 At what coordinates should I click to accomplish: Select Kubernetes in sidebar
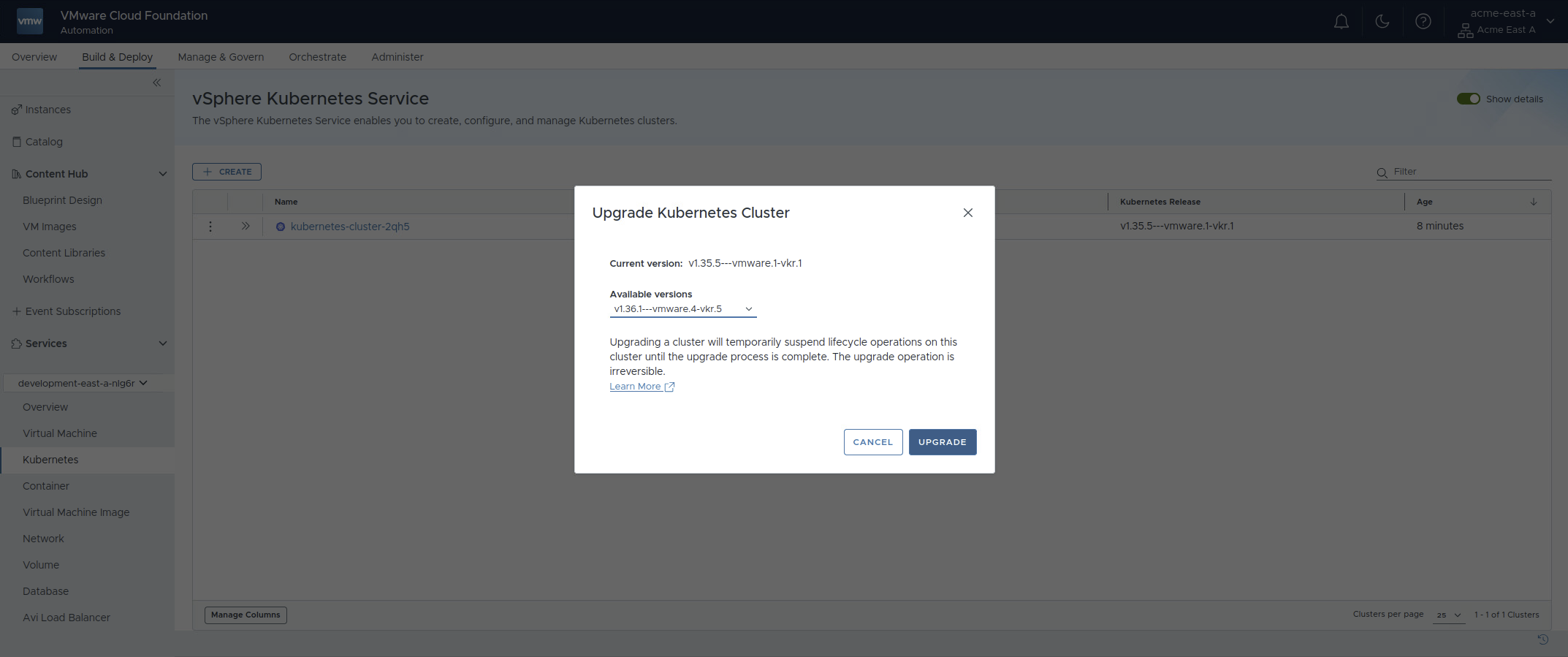[x=50, y=460]
